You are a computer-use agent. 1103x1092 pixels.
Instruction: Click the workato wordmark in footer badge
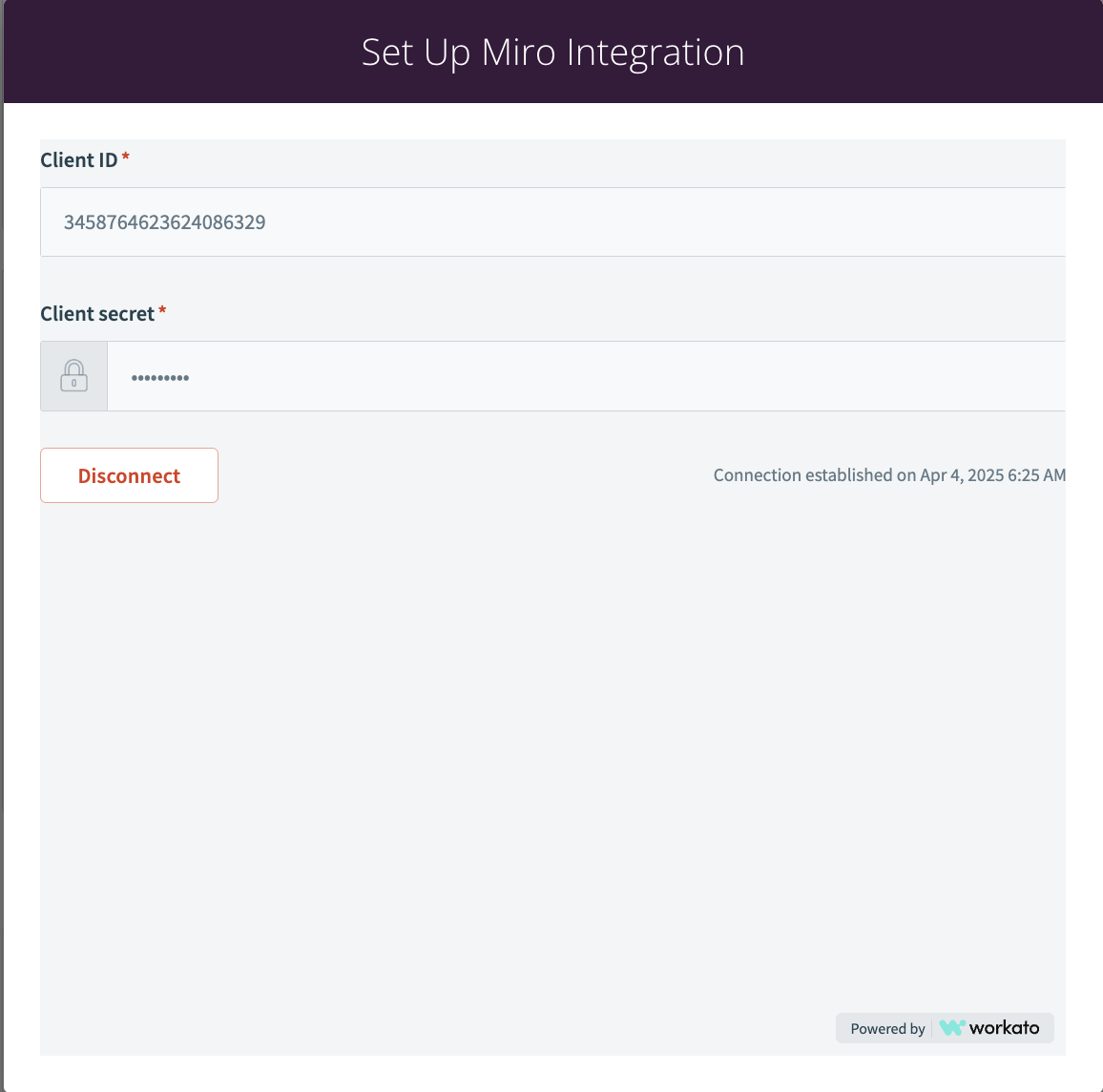point(1004,1028)
